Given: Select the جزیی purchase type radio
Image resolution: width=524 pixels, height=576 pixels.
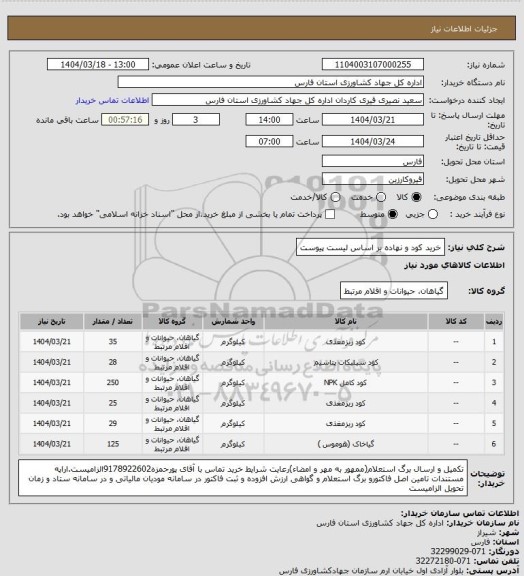Looking at the screenshot, I should 433,214.
